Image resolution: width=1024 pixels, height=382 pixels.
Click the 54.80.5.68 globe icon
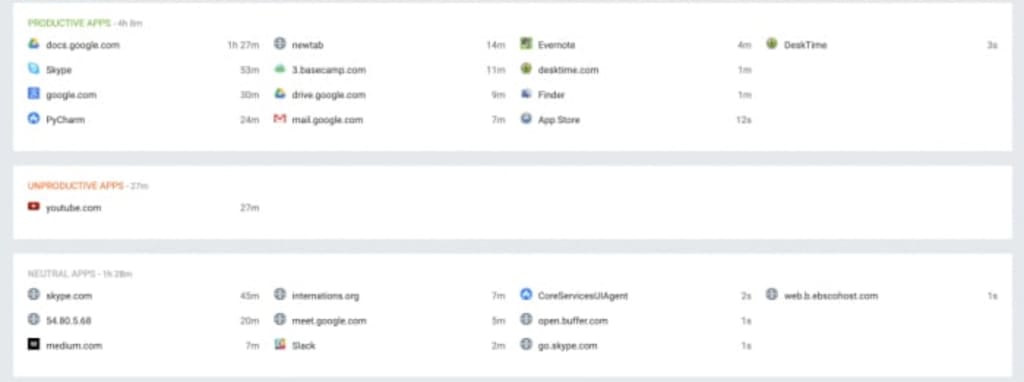pos(34,319)
